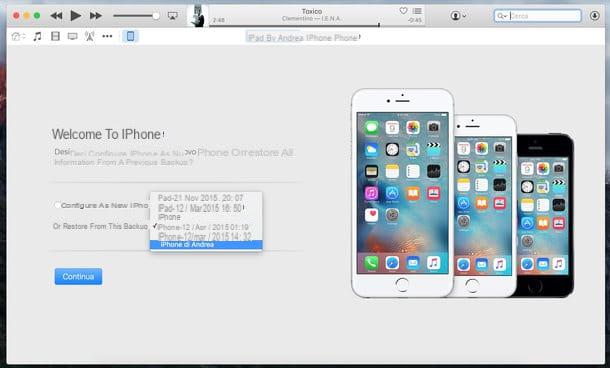The height and width of the screenshot is (368, 610).
Task: Open the Movies film icon
Action: click(55, 37)
